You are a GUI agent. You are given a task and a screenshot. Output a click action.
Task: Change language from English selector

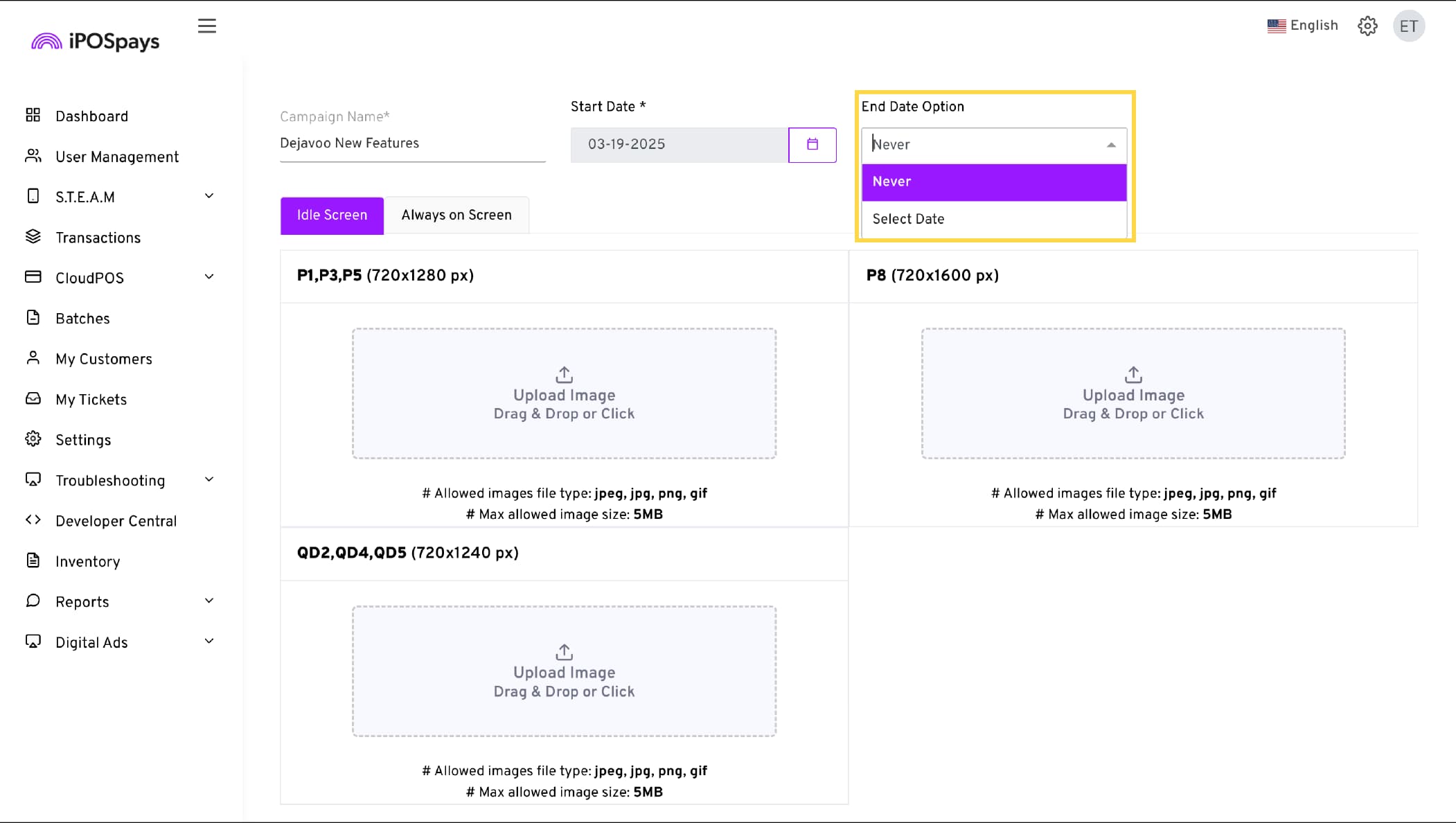(1302, 26)
